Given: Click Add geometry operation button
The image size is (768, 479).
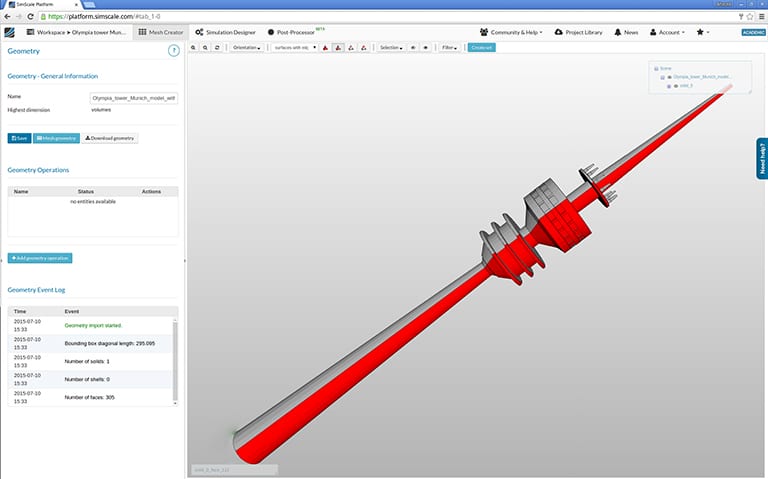Looking at the screenshot, I should 40,258.
